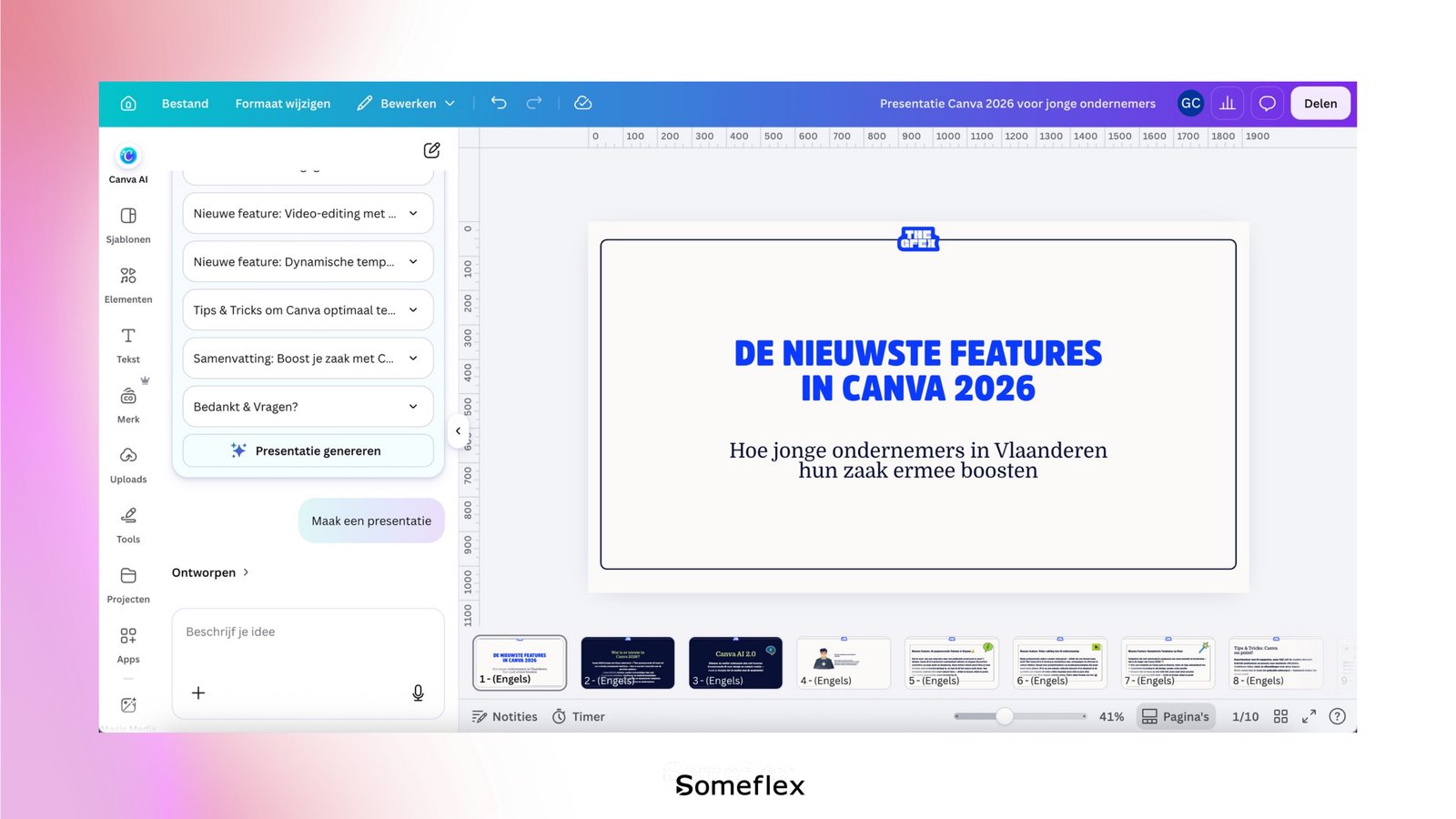Select slide thumbnail 1 - (Engels)

(520, 662)
